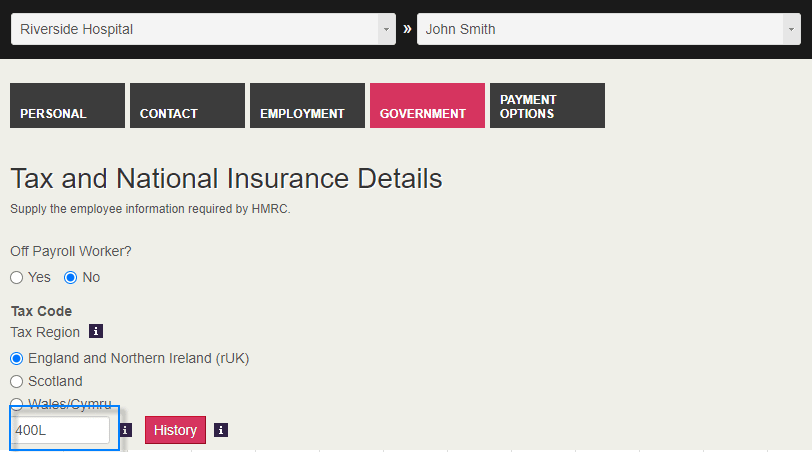Click the double-arrow separator between dropdowns
812x452 pixels.
(407, 29)
